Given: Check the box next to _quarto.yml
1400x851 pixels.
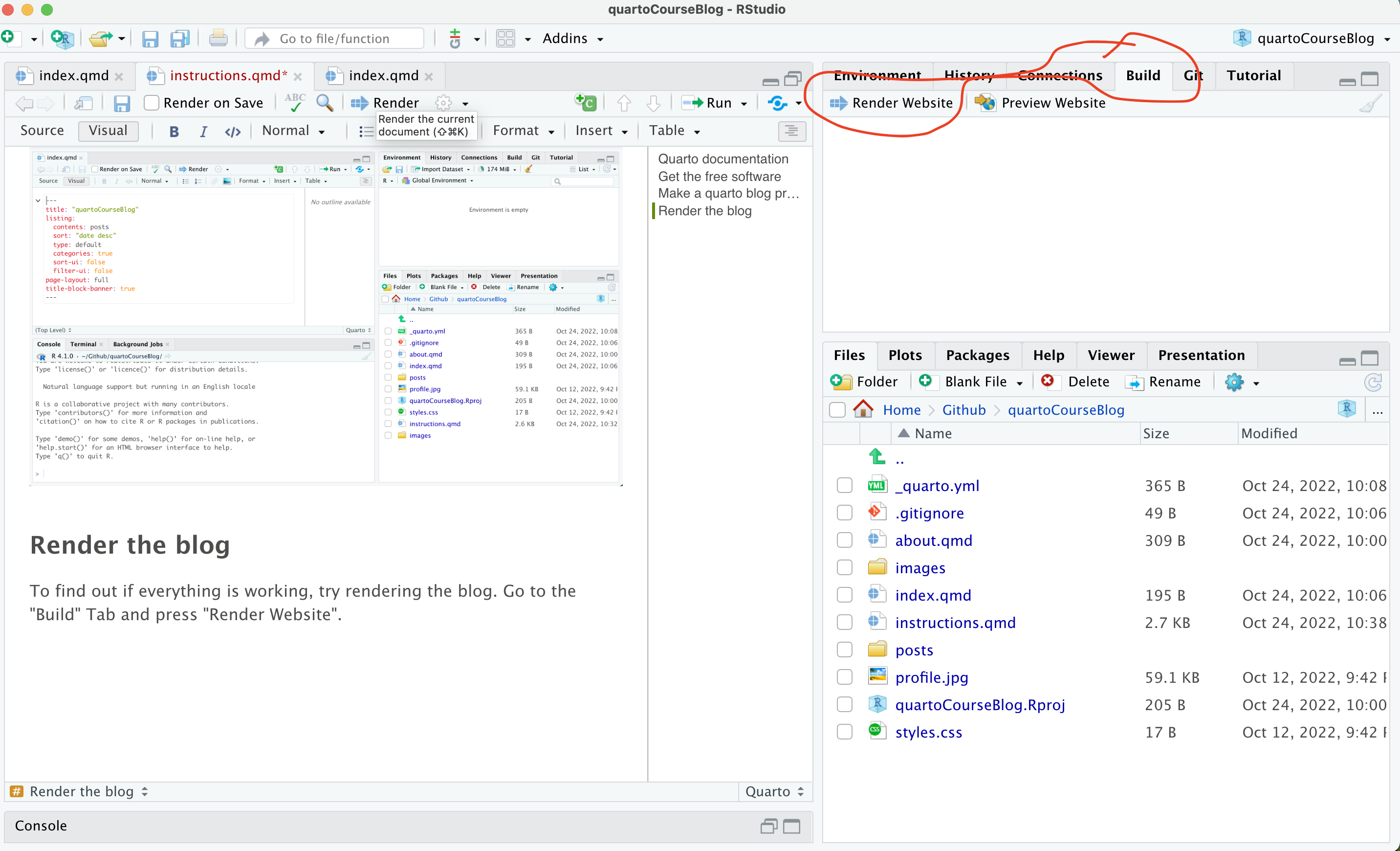Looking at the screenshot, I should (x=844, y=486).
